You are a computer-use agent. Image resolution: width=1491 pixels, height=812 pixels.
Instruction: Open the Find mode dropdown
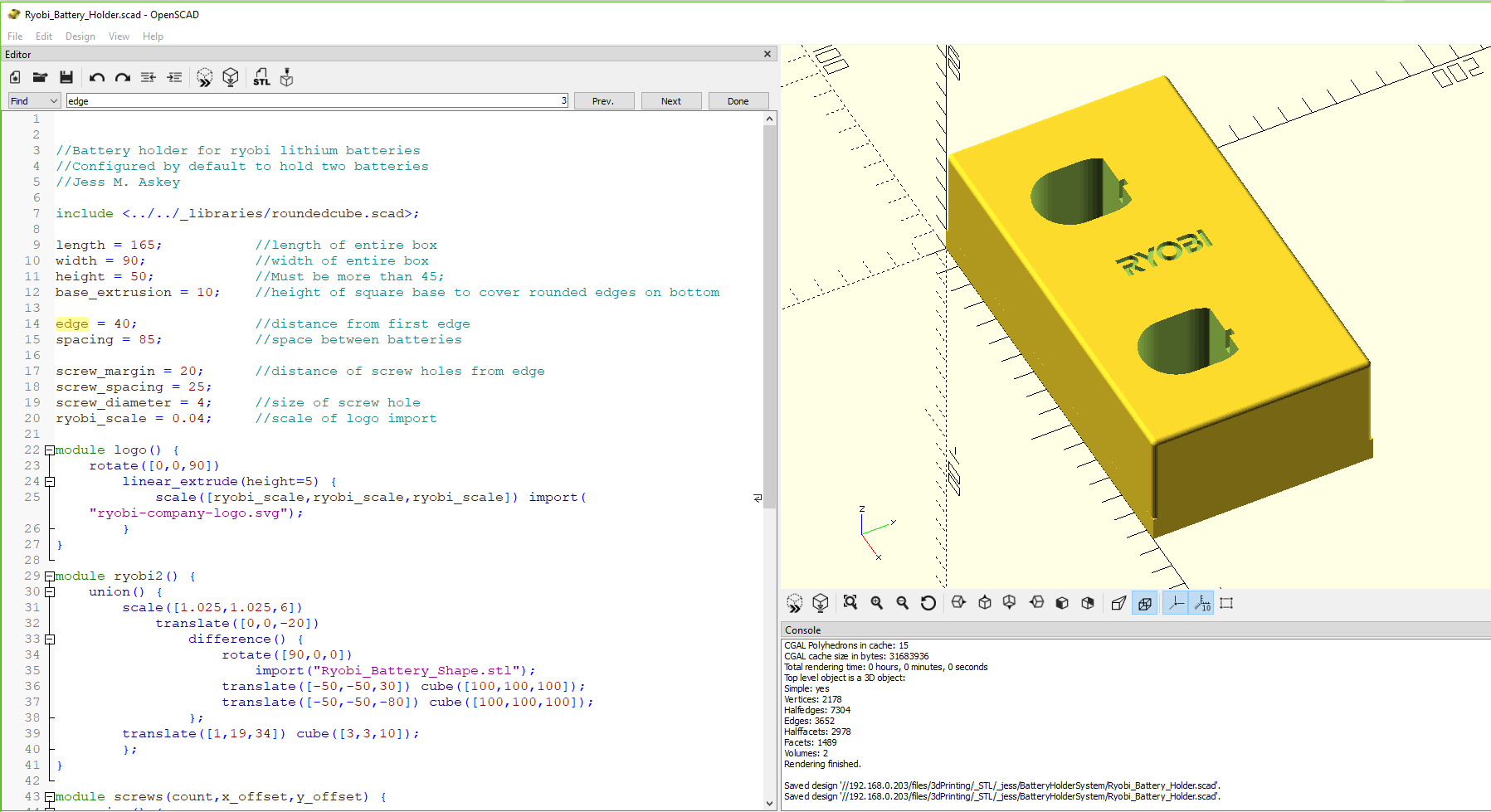[34, 101]
